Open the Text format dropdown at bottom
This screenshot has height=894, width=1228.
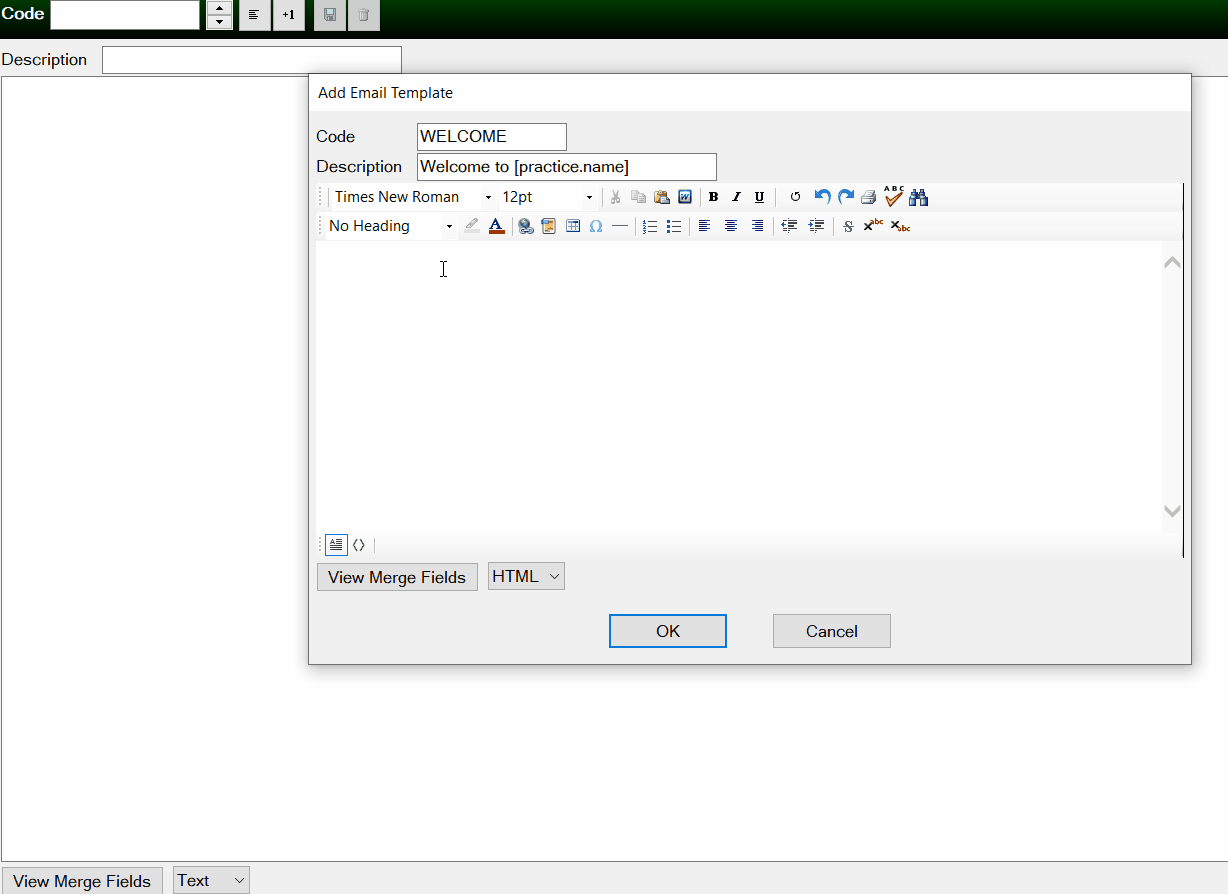(x=211, y=881)
